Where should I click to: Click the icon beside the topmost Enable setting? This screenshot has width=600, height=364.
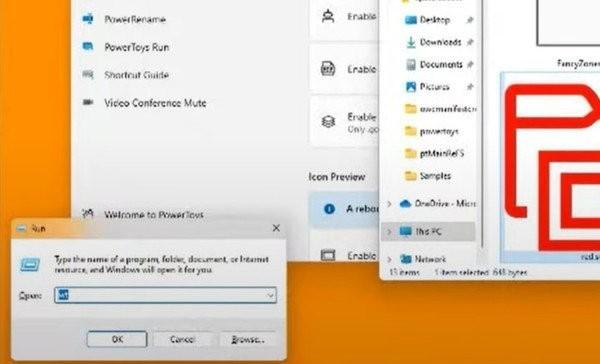click(x=328, y=16)
